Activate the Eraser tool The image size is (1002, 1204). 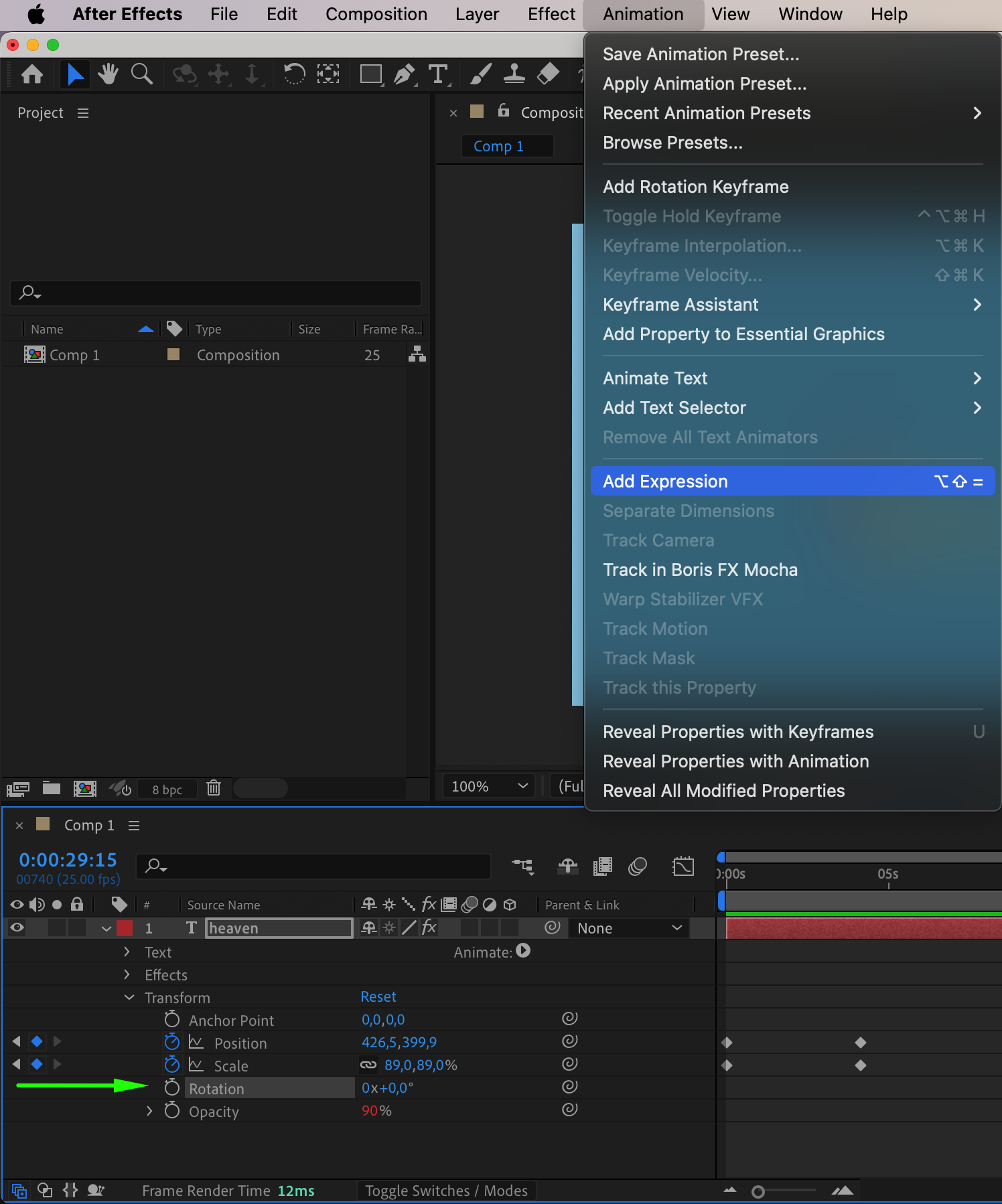tap(548, 74)
